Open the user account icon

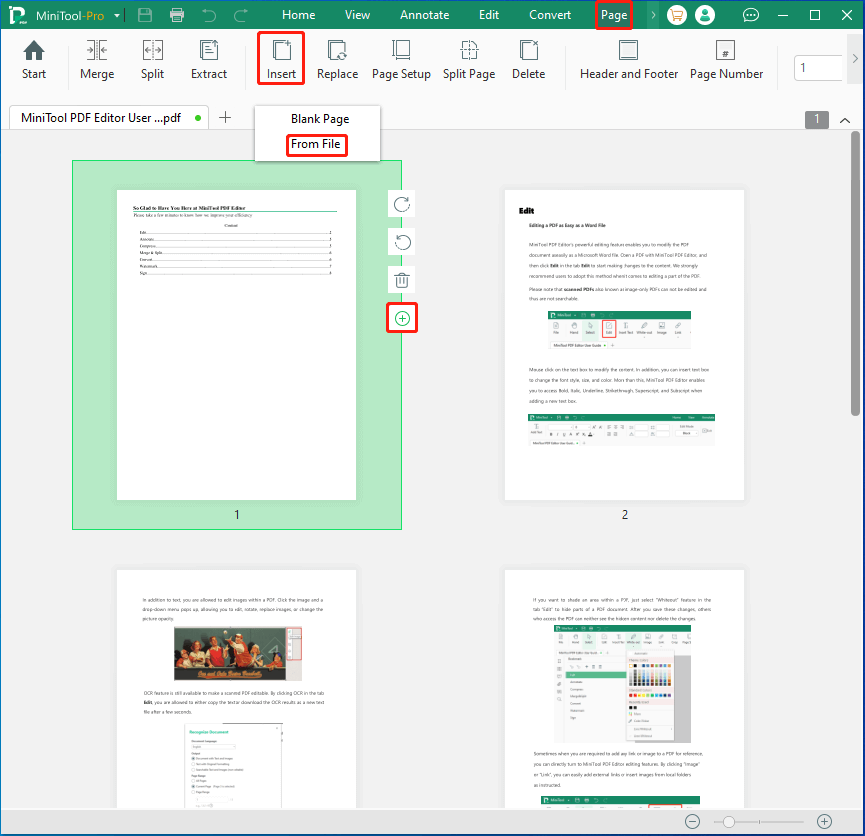[x=704, y=15]
